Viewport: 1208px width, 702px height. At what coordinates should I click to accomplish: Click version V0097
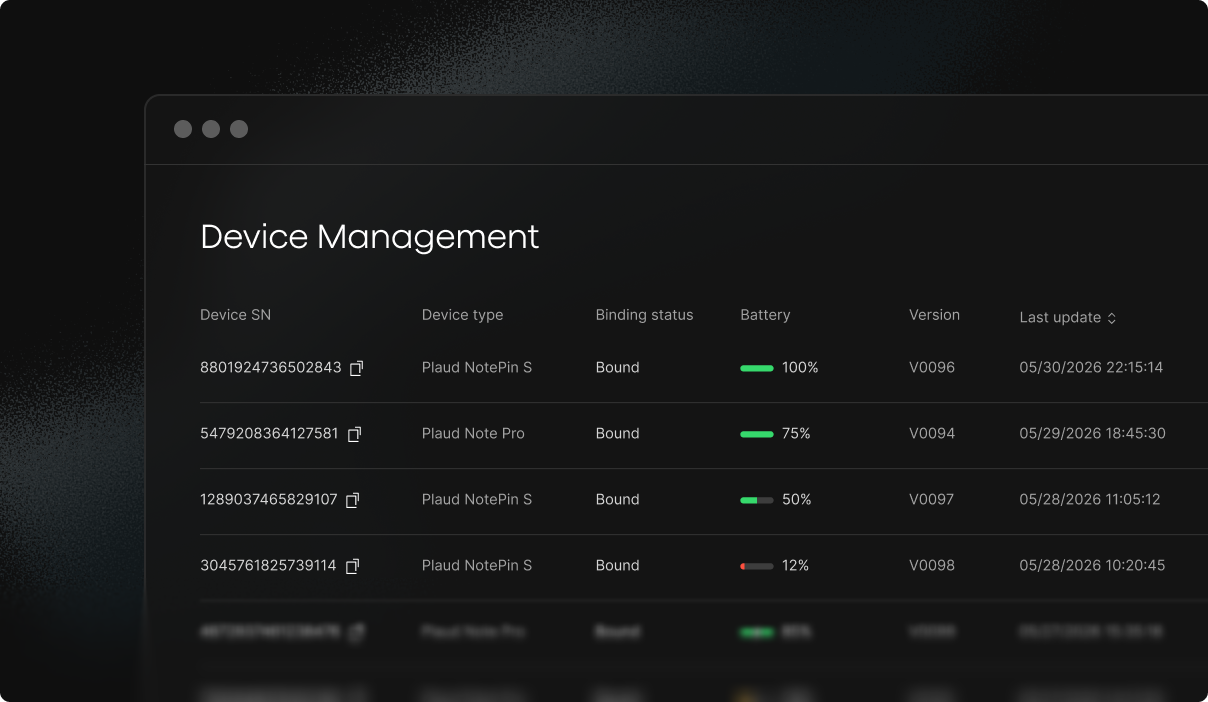coord(931,500)
